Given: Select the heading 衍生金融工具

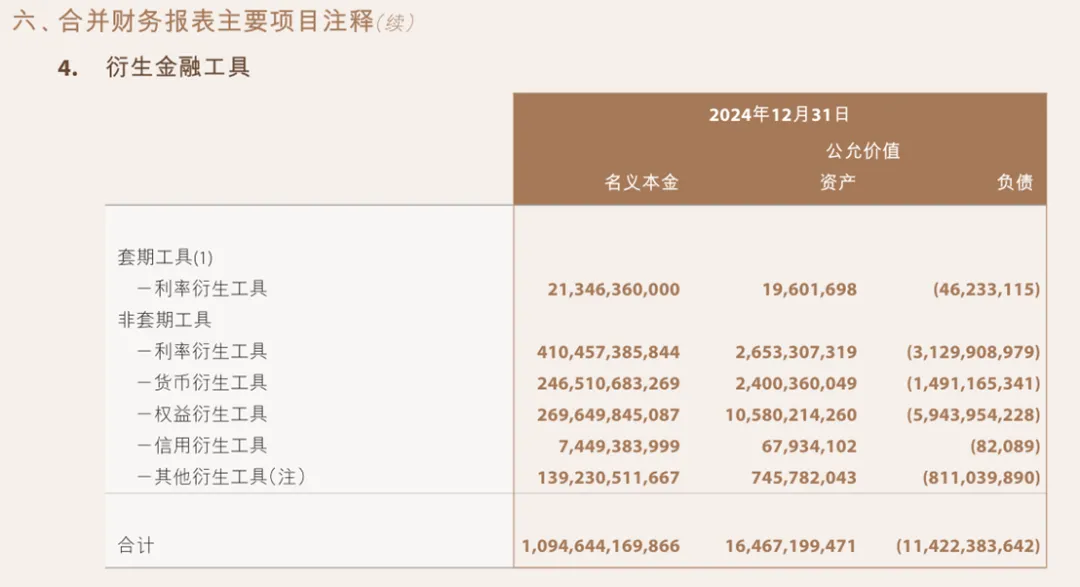Looking at the screenshot, I should click(x=178, y=68).
